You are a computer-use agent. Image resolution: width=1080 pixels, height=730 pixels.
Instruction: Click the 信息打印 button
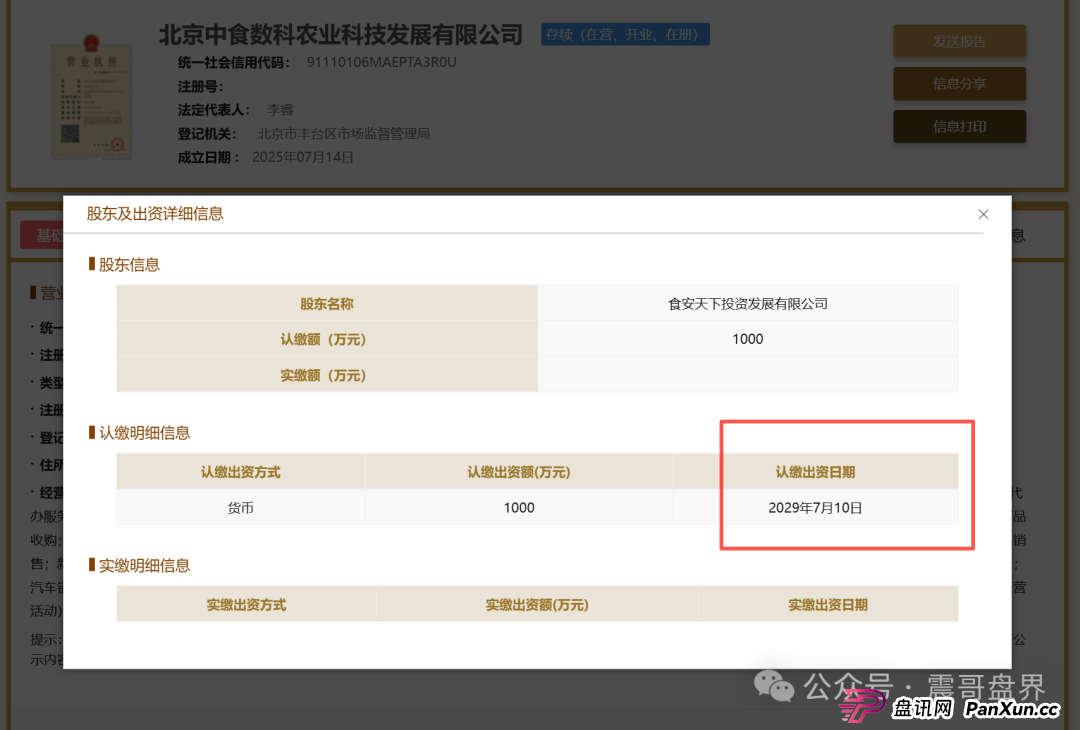[959, 126]
